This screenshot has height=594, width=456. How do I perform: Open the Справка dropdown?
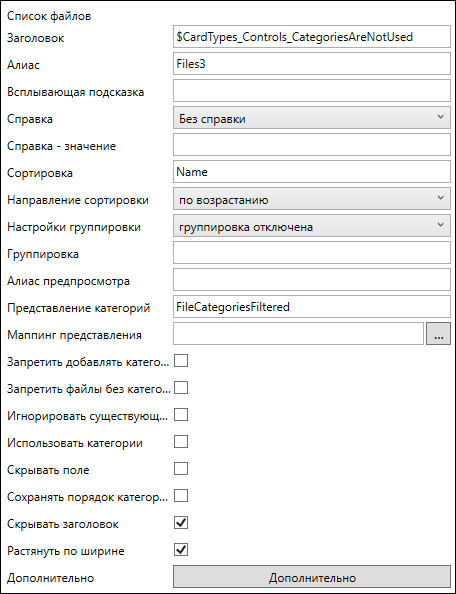point(312,118)
